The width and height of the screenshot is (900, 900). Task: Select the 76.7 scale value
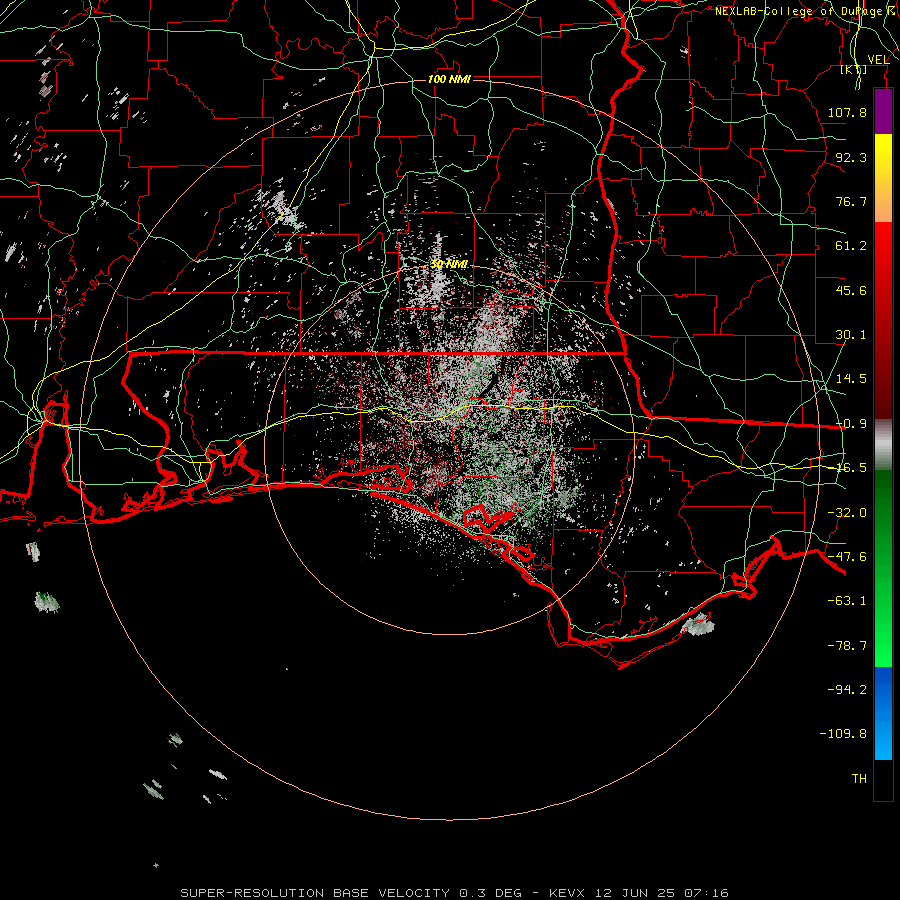851,201
